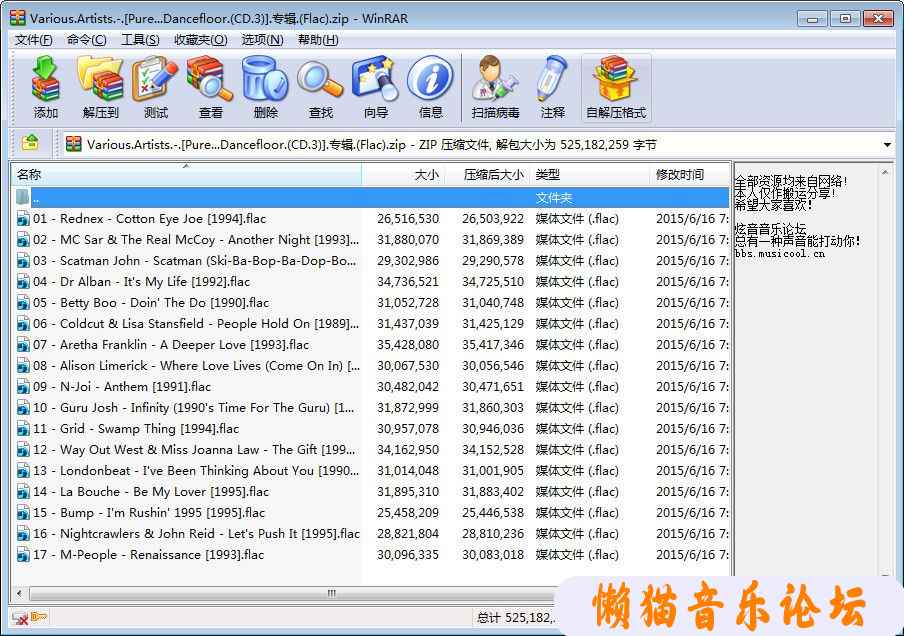Image resolution: width=904 pixels, height=636 pixels.
Task: Sort by the 修改时间 column header
Action: [690, 175]
